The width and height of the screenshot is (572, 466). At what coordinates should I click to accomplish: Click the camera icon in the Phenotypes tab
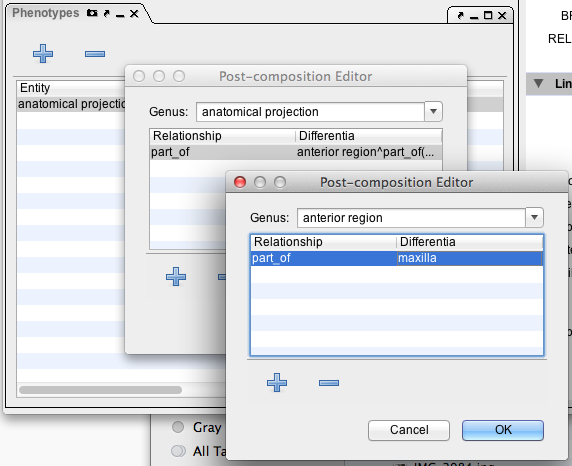92,14
